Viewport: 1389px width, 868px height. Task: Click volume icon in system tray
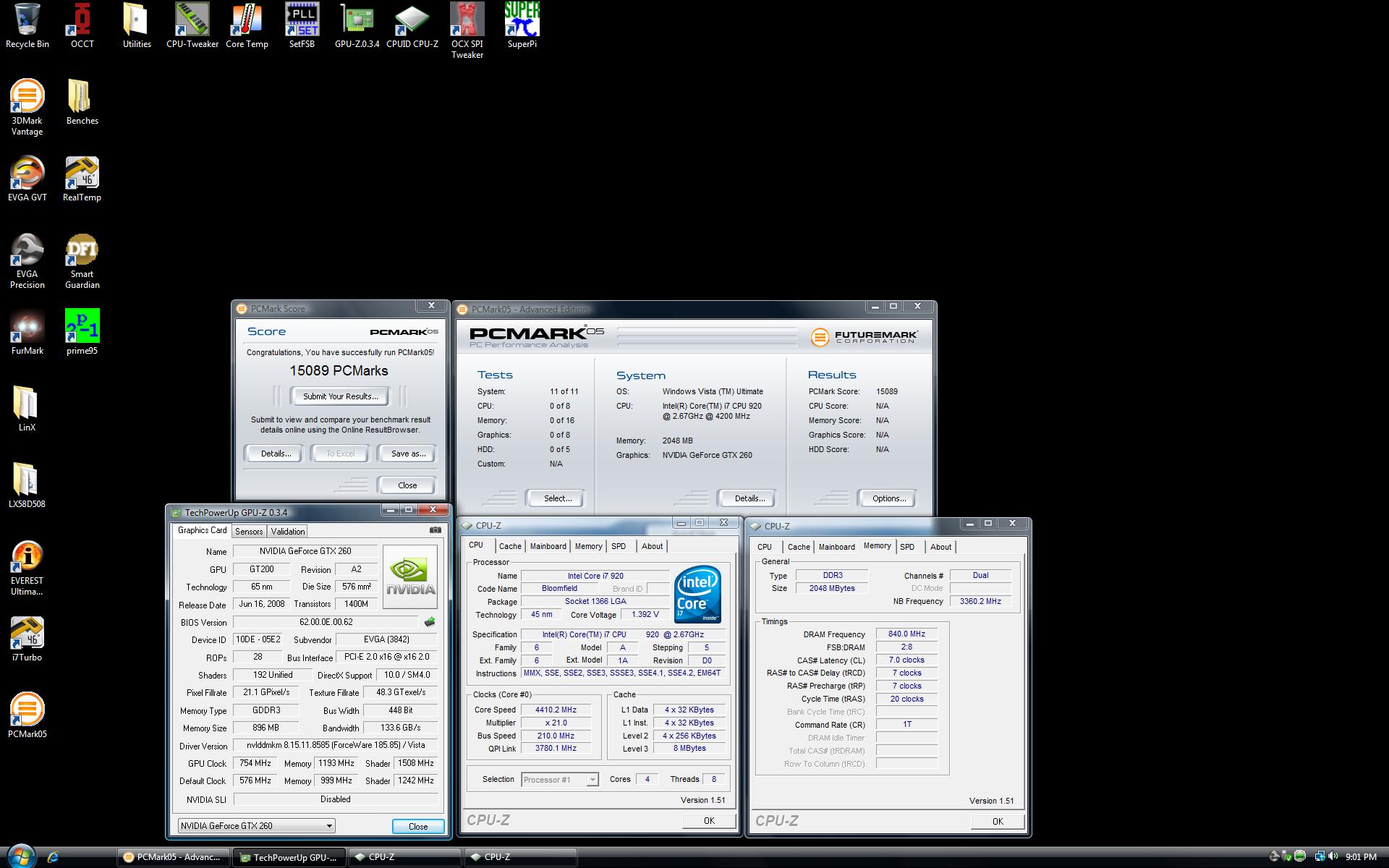click(1333, 856)
